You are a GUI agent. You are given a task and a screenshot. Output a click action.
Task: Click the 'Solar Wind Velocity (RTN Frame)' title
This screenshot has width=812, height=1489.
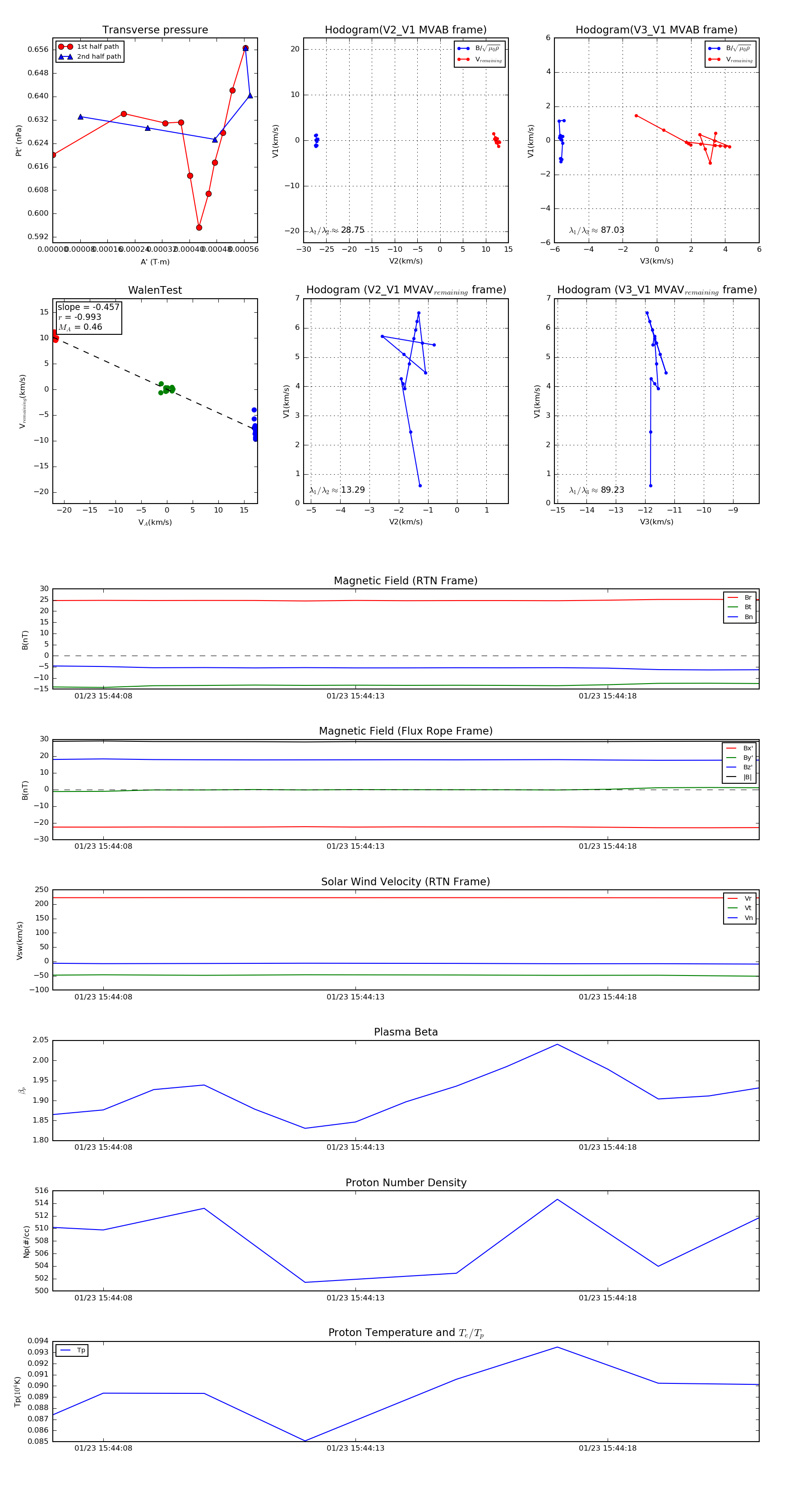pyautogui.click(x=406, y=882)
